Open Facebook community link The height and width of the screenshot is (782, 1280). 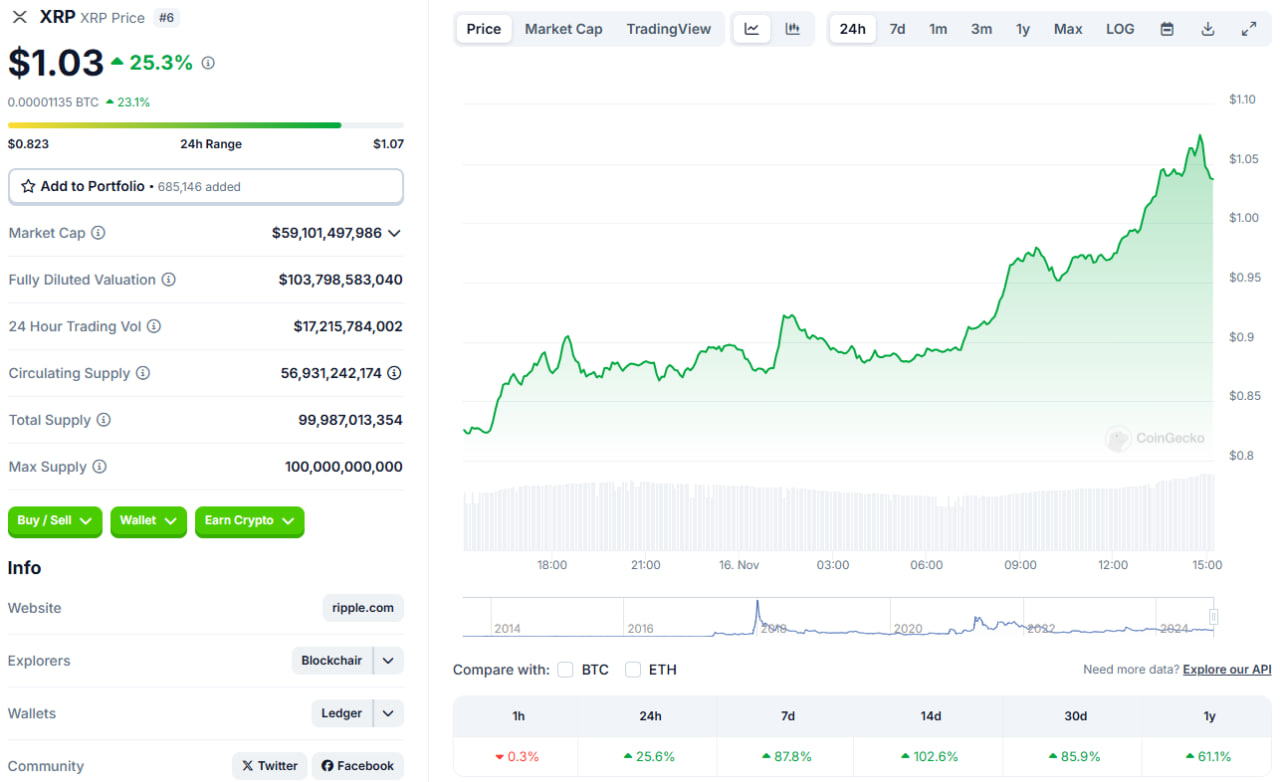coord(358,766)
